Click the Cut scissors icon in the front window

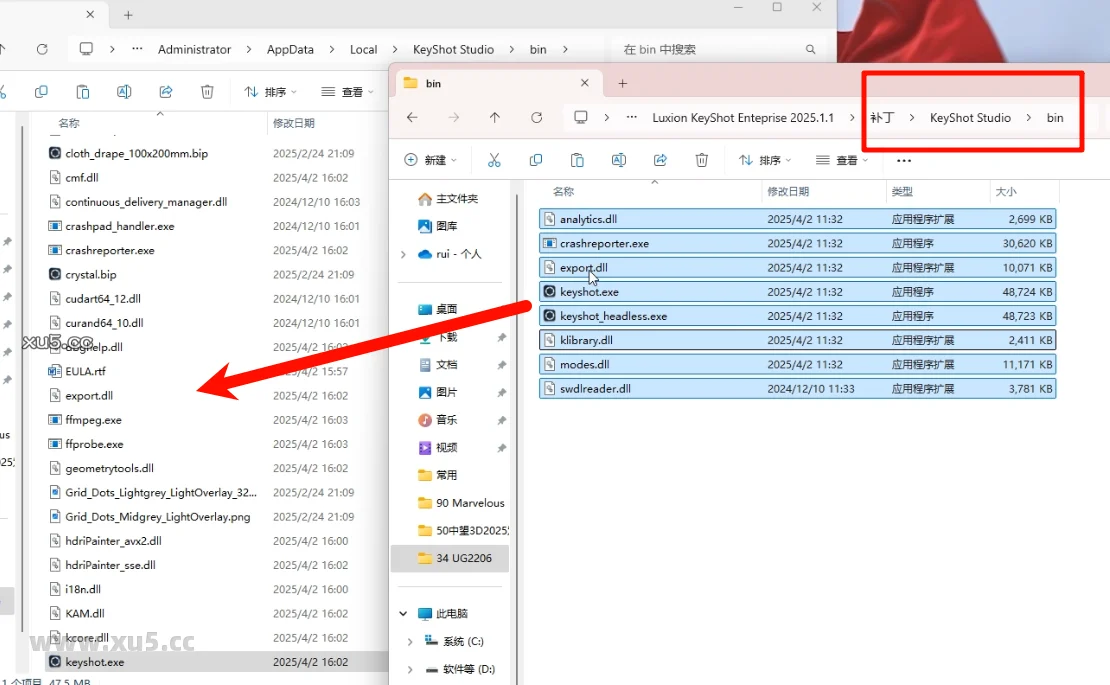(494, 160)
